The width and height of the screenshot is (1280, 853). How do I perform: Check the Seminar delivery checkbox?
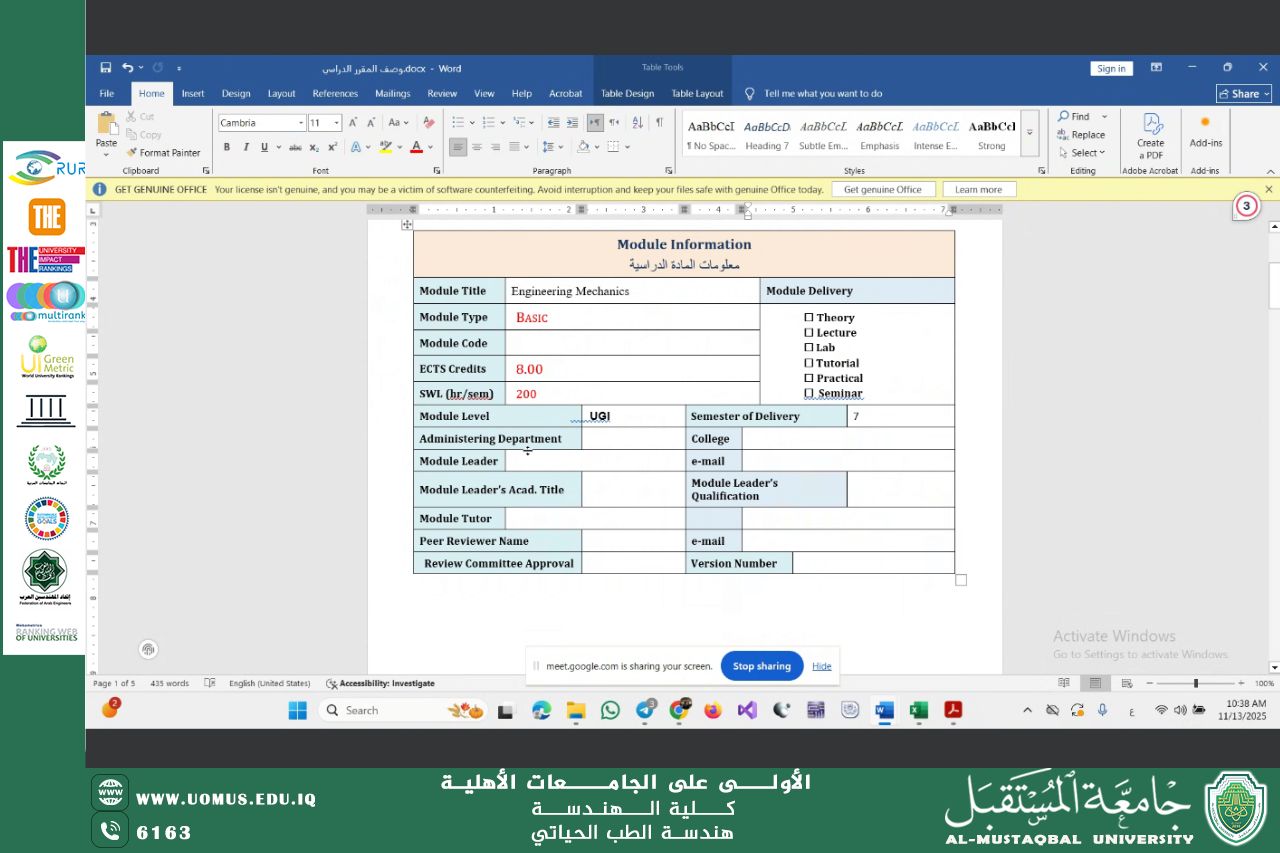click(810, 393)
